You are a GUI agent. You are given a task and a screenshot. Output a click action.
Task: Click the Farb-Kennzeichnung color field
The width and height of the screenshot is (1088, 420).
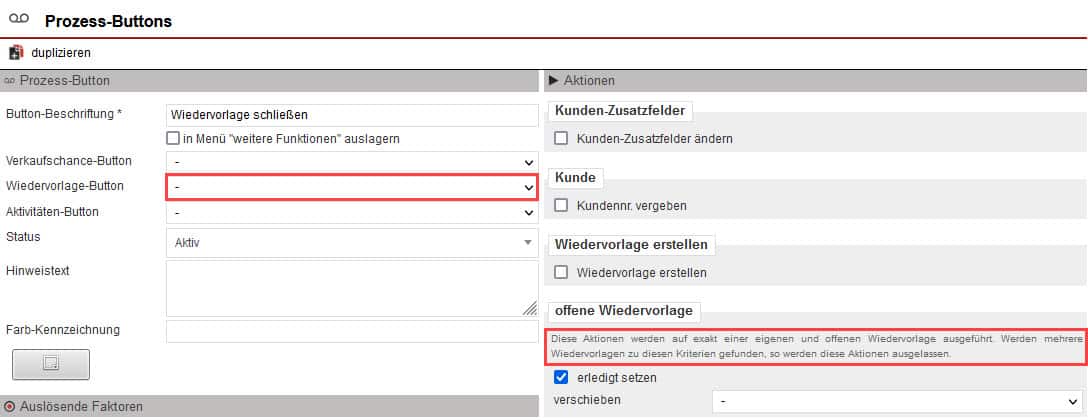(x=352, y=331)
